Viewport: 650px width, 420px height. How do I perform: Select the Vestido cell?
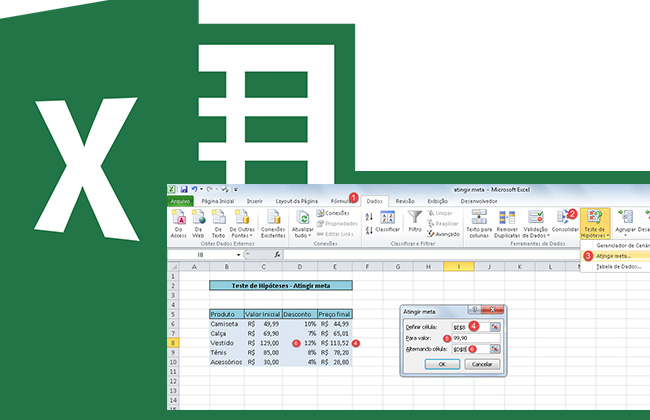point(227,343)
